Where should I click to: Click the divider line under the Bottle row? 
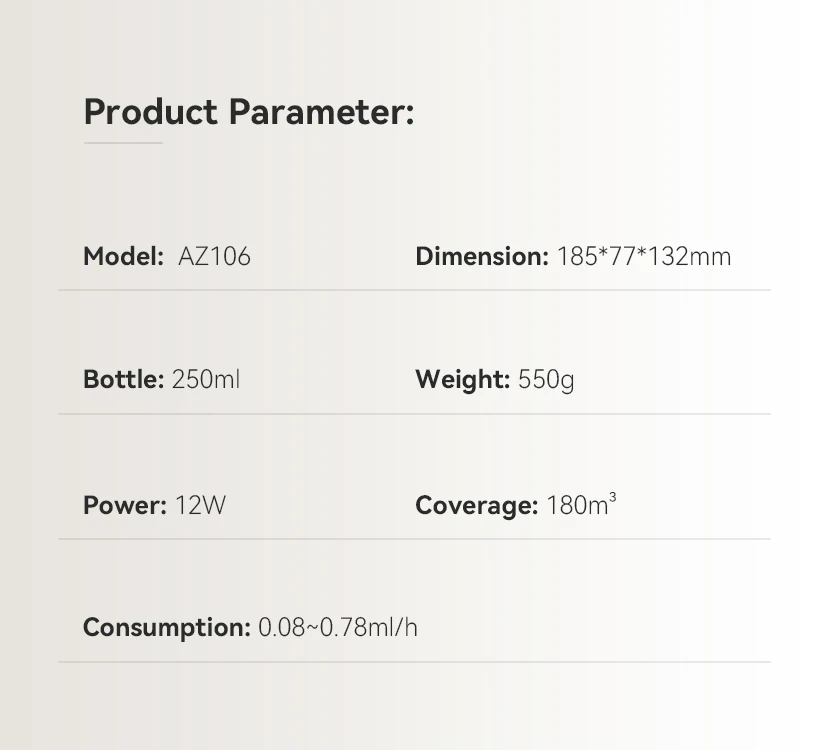(x=414, y=414)
